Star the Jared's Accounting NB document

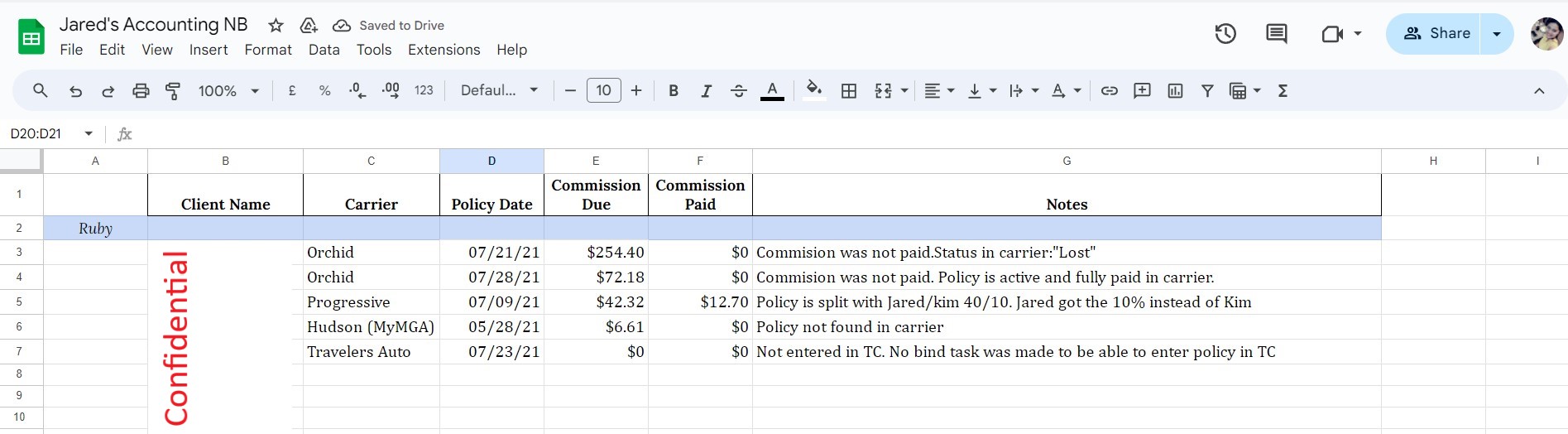276,26
